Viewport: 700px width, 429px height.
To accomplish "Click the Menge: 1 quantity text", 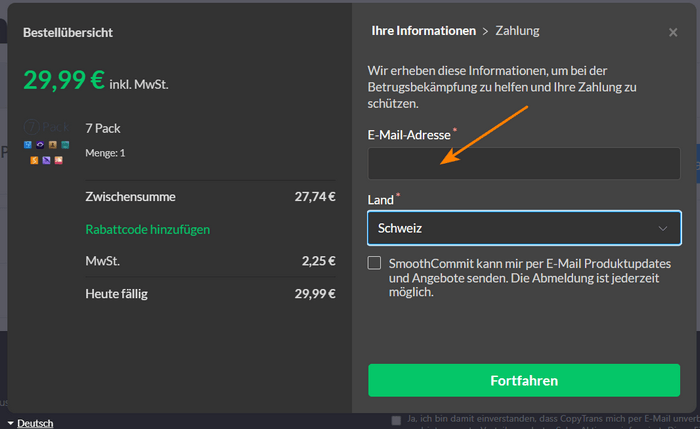I will point(105,153).
